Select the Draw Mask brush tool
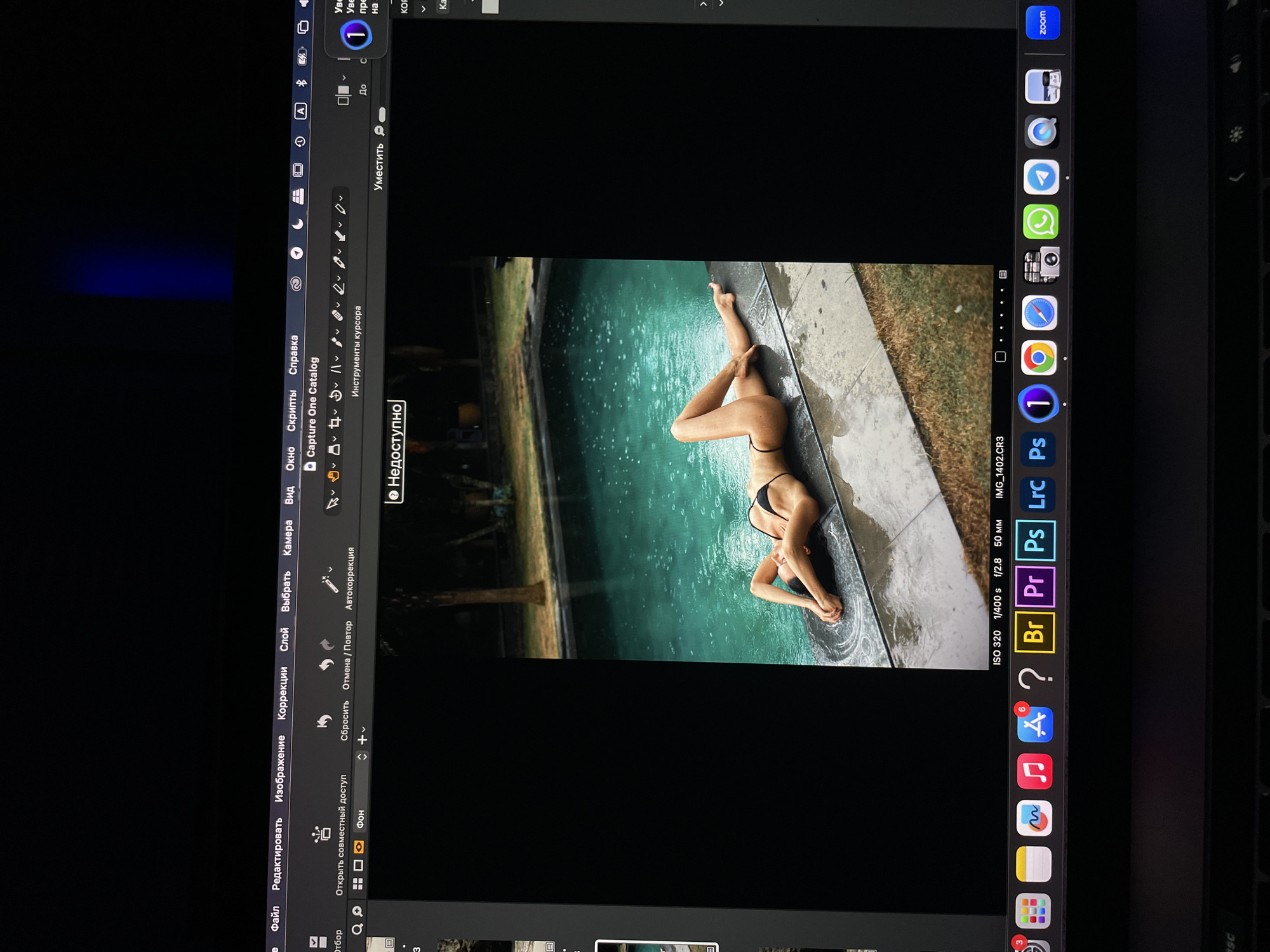This screenshot has height=952, width=1270. (337, 342)
